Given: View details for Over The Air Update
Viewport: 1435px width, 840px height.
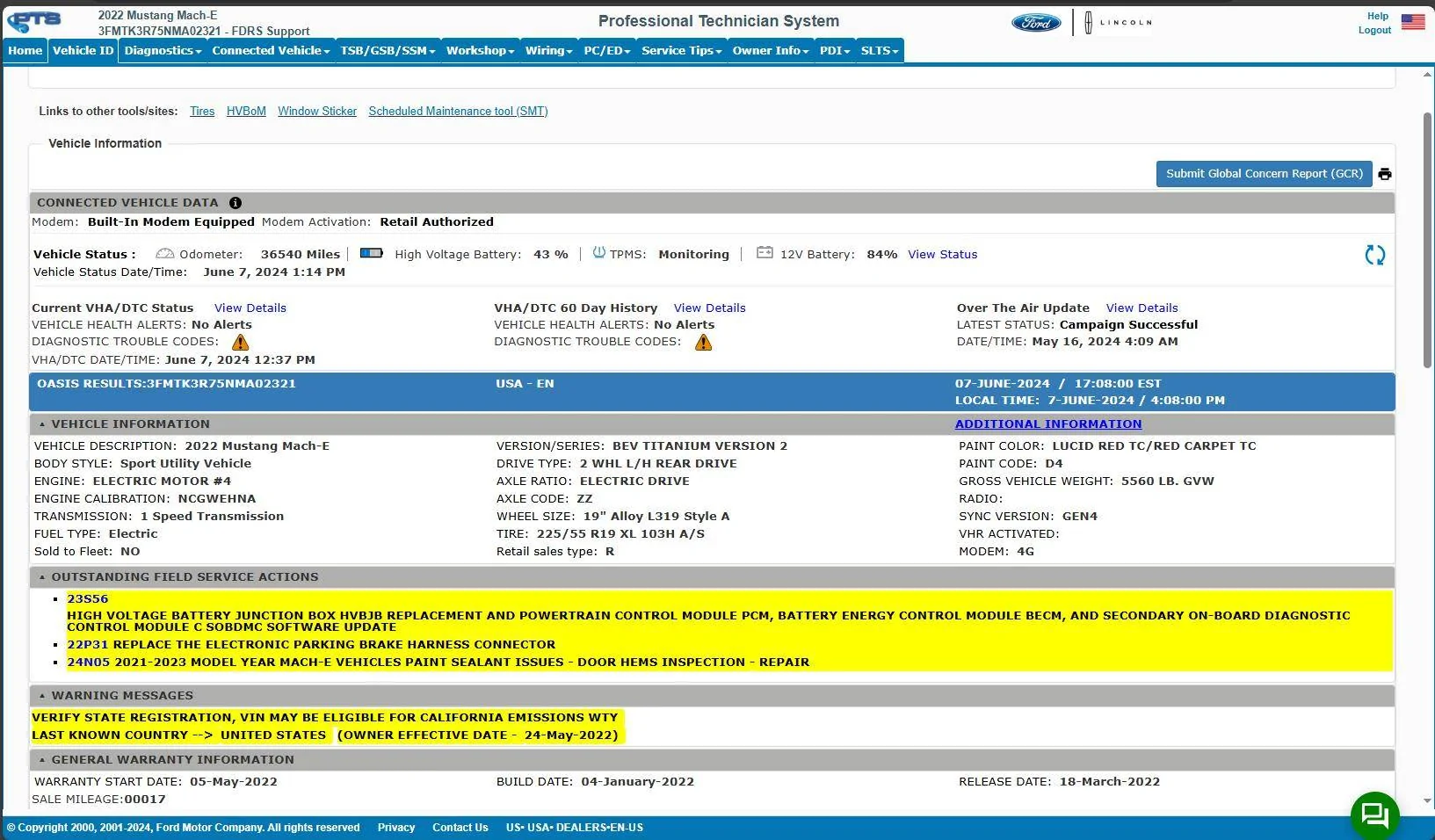Looking at the screenshot, I should point(1141,308).
